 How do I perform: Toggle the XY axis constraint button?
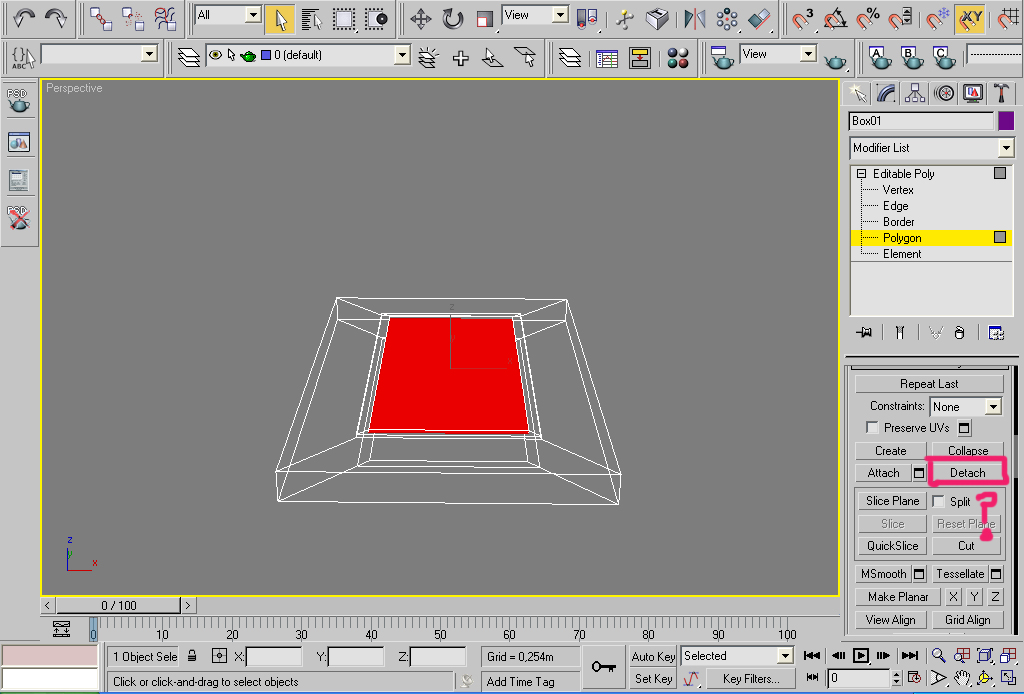point(970,19)
